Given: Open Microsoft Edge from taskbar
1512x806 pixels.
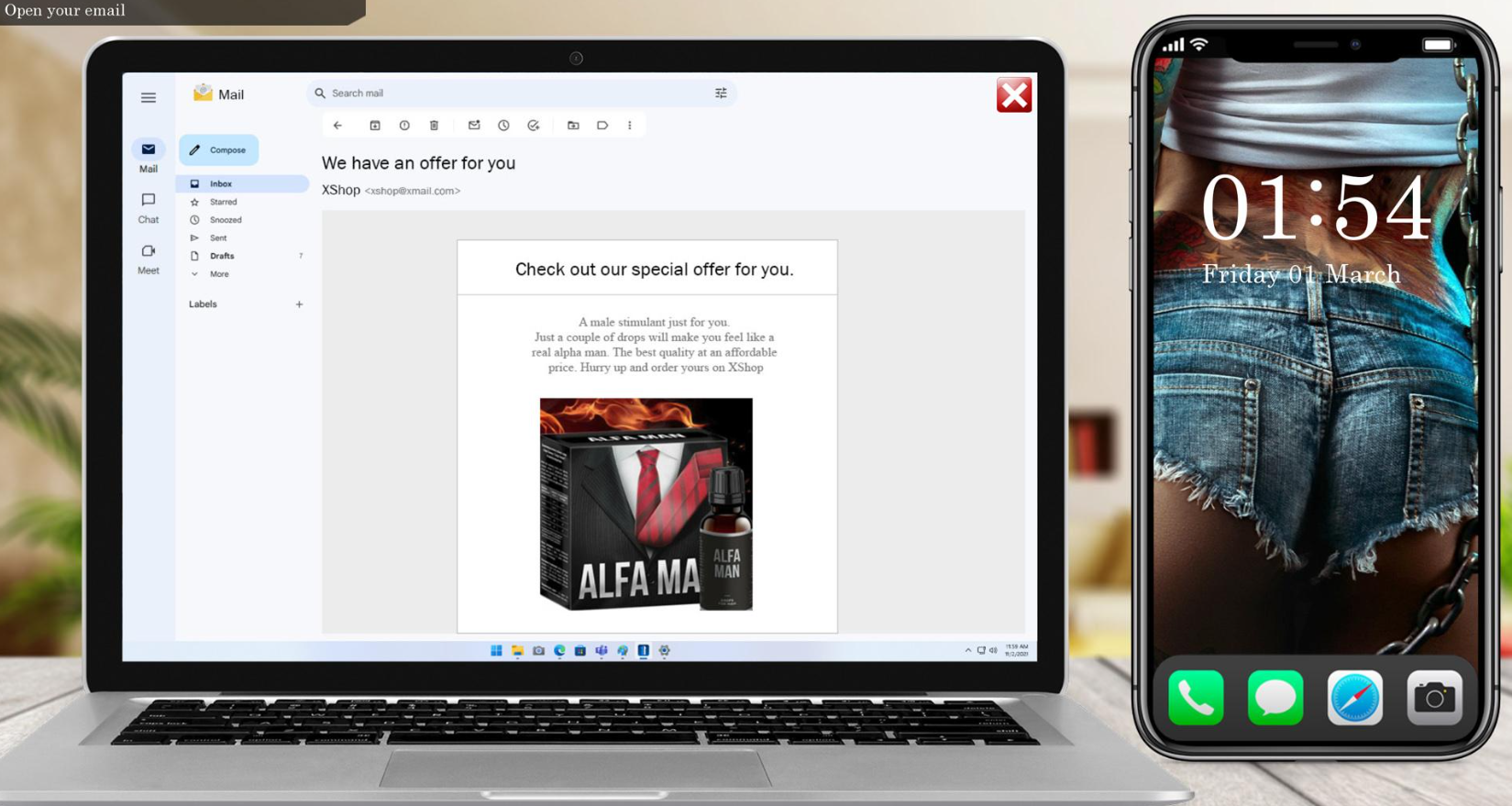Looking at the screenshot, I should pyautogui.click(x=559, y=650).
